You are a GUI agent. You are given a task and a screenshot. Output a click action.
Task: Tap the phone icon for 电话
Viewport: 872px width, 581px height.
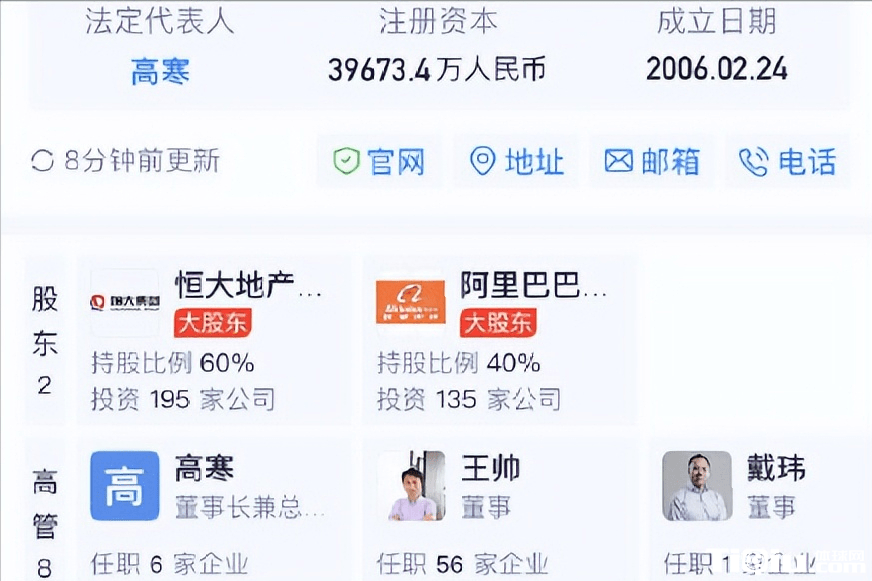(x=753, y=161)
